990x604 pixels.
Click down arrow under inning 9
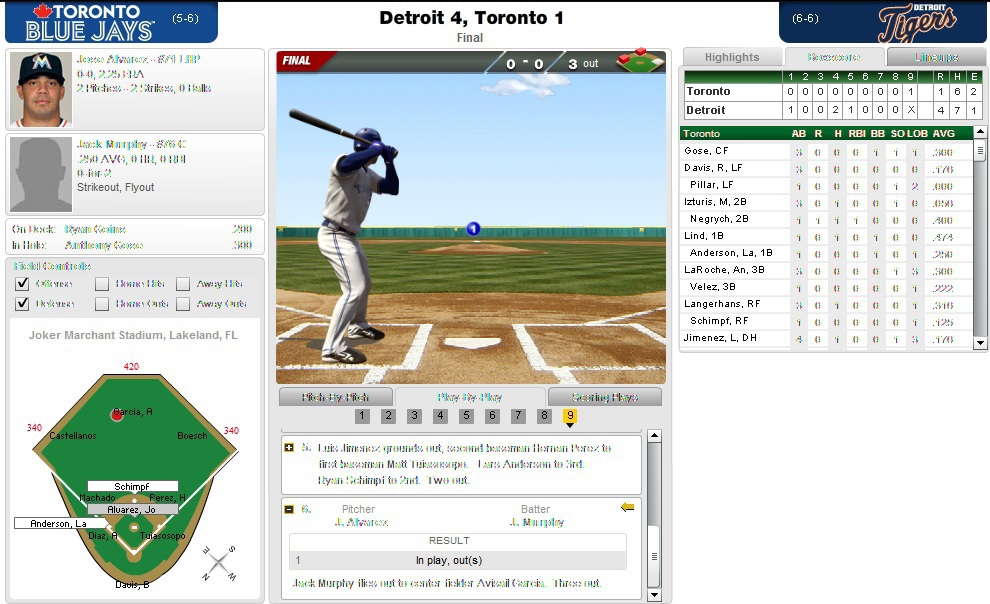tap(570, 425)
